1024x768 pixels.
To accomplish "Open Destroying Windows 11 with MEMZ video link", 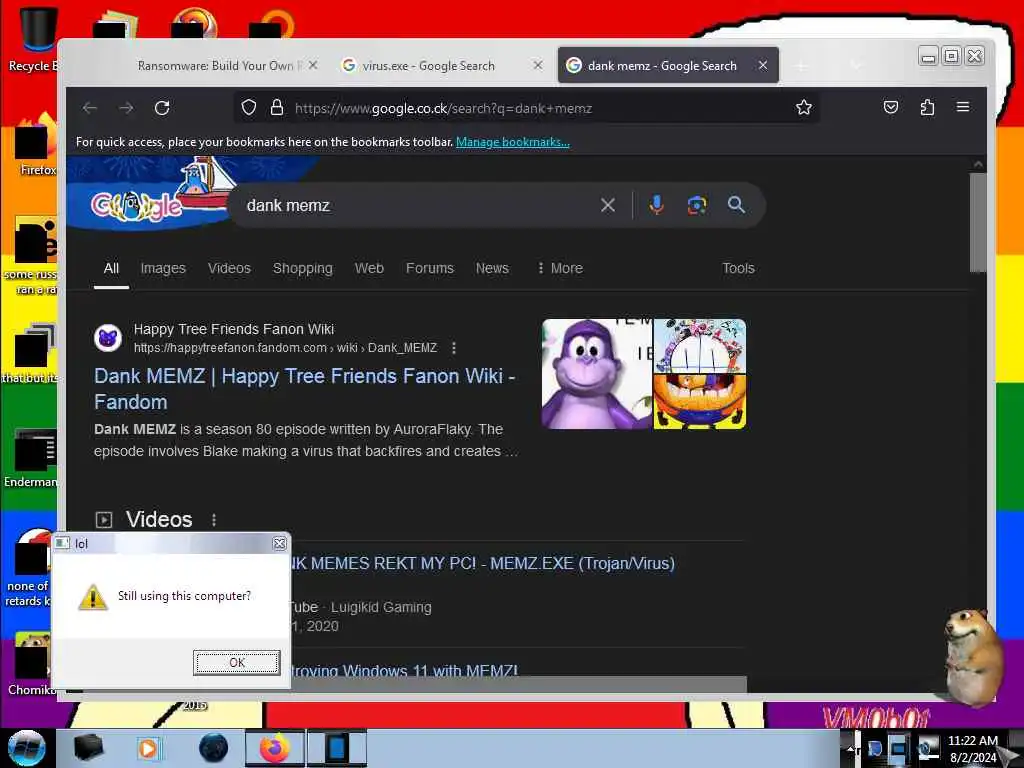I will pos(404,671).
